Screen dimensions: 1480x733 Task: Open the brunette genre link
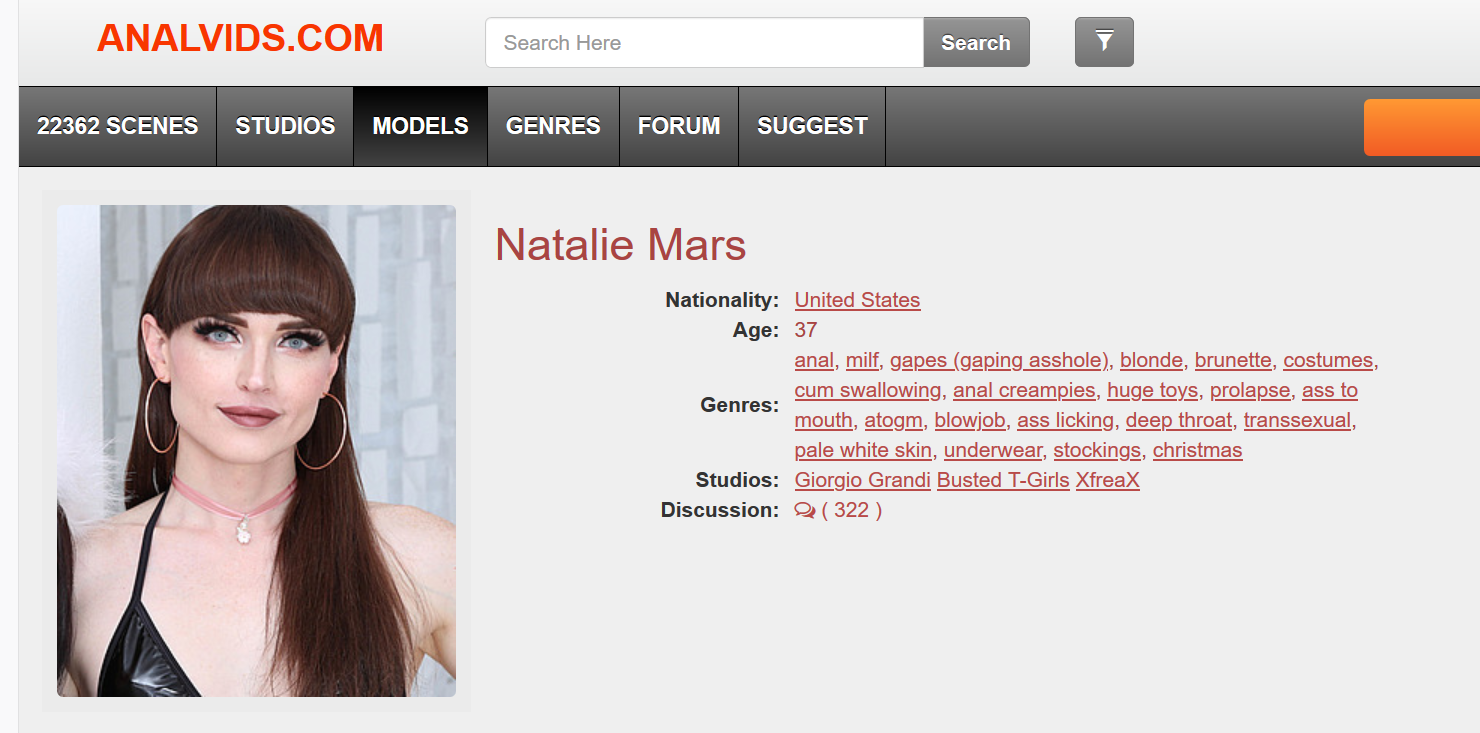(x=1233, y=360)
